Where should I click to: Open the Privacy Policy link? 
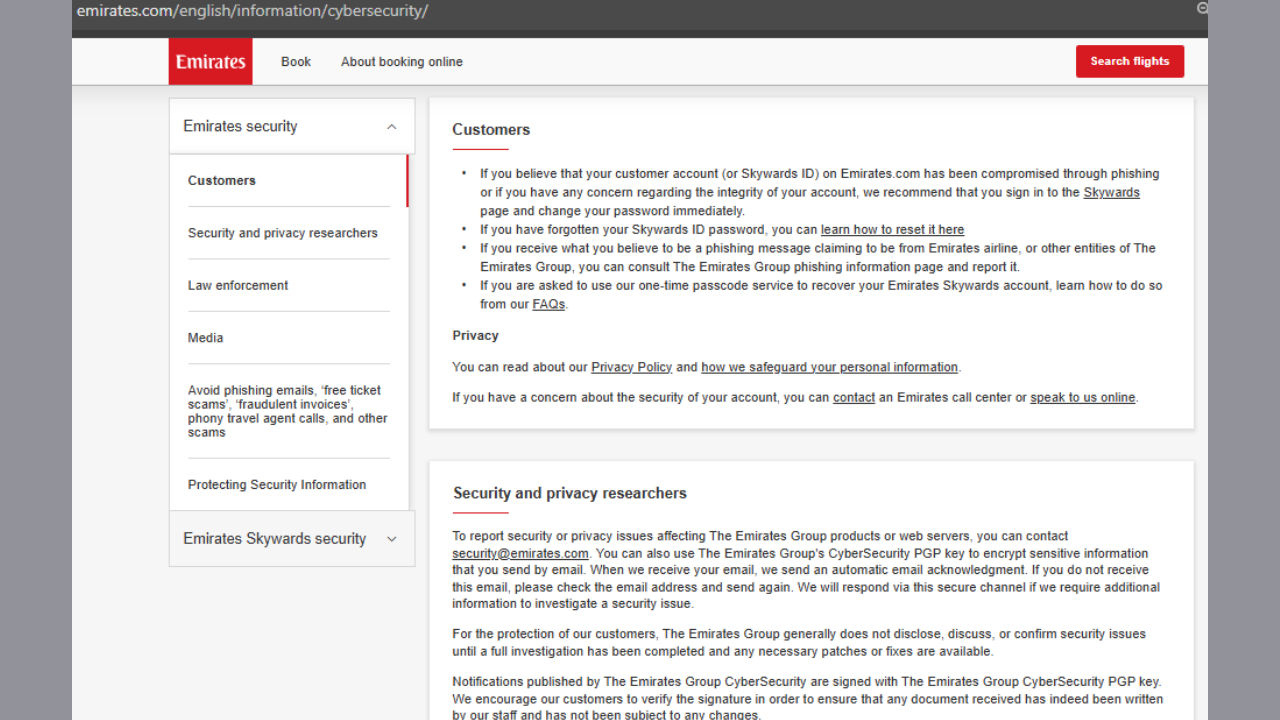(x=631, y=367)
